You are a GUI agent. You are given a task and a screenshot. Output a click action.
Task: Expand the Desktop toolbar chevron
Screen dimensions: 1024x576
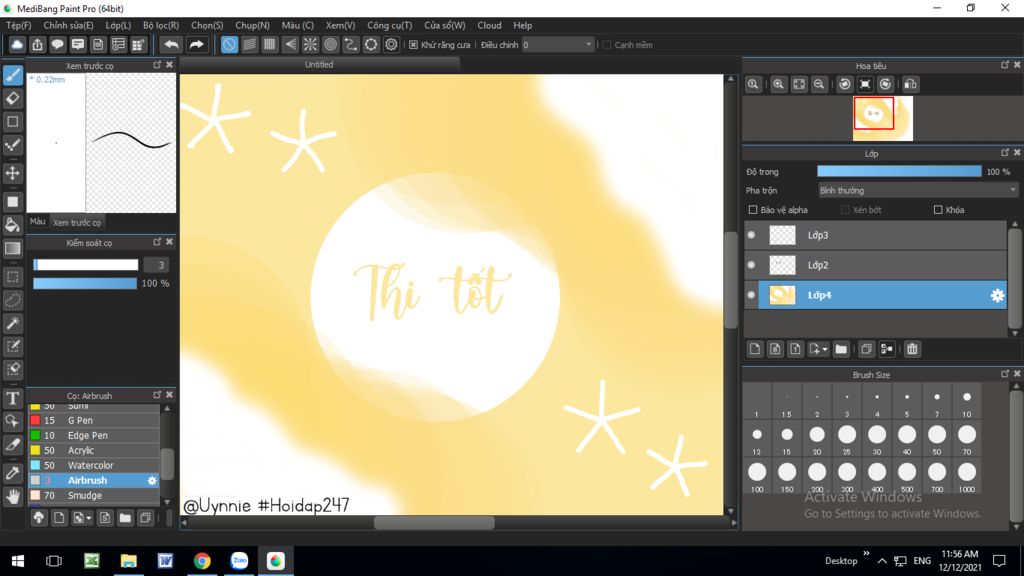click(x=866, y=554)
